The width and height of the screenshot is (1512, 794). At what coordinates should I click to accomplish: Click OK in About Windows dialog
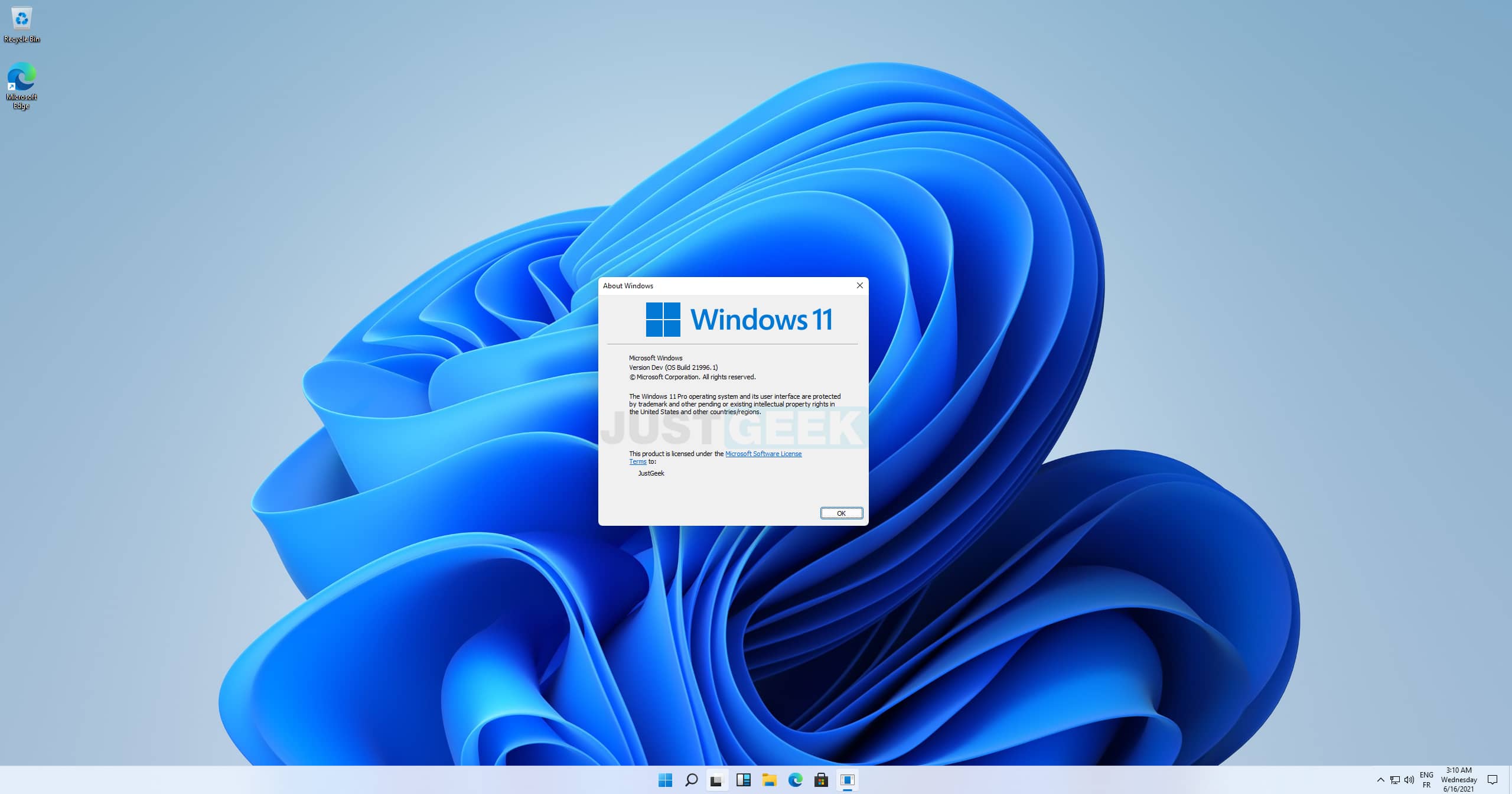point(841,513)
